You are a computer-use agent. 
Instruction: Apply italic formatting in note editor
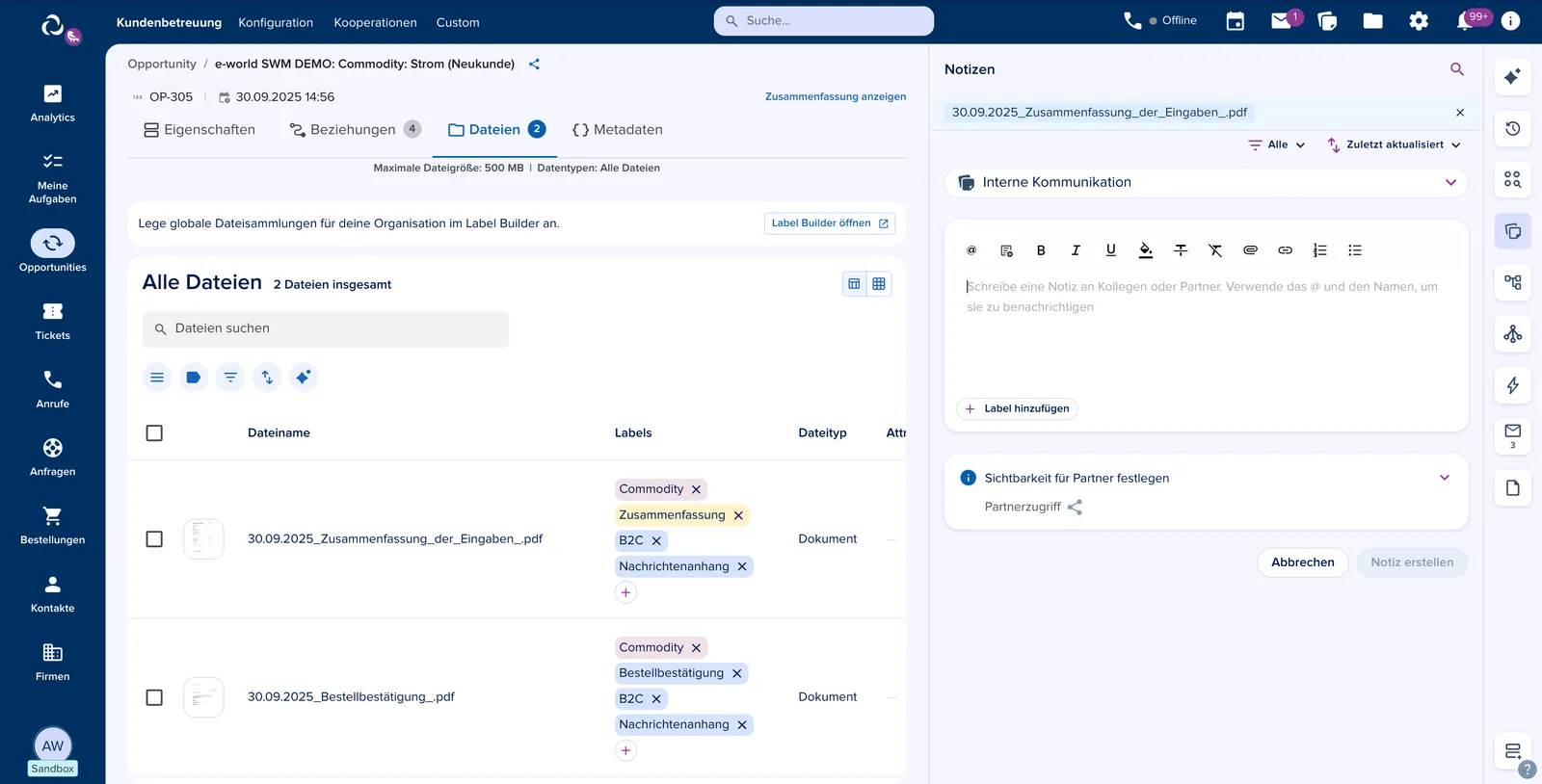1076,250
